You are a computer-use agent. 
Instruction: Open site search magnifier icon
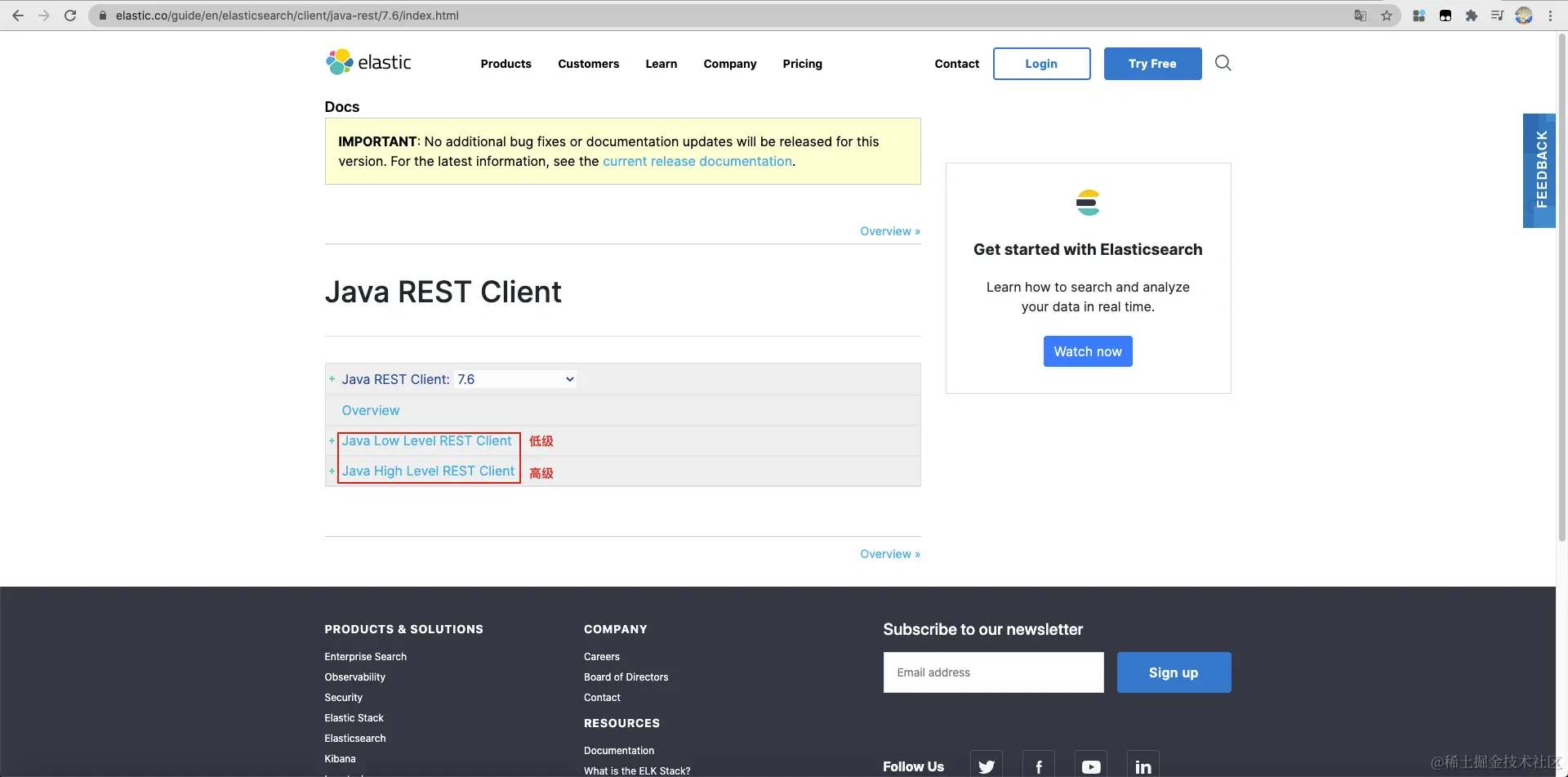pyautogui.click(x=1223, y=63)
